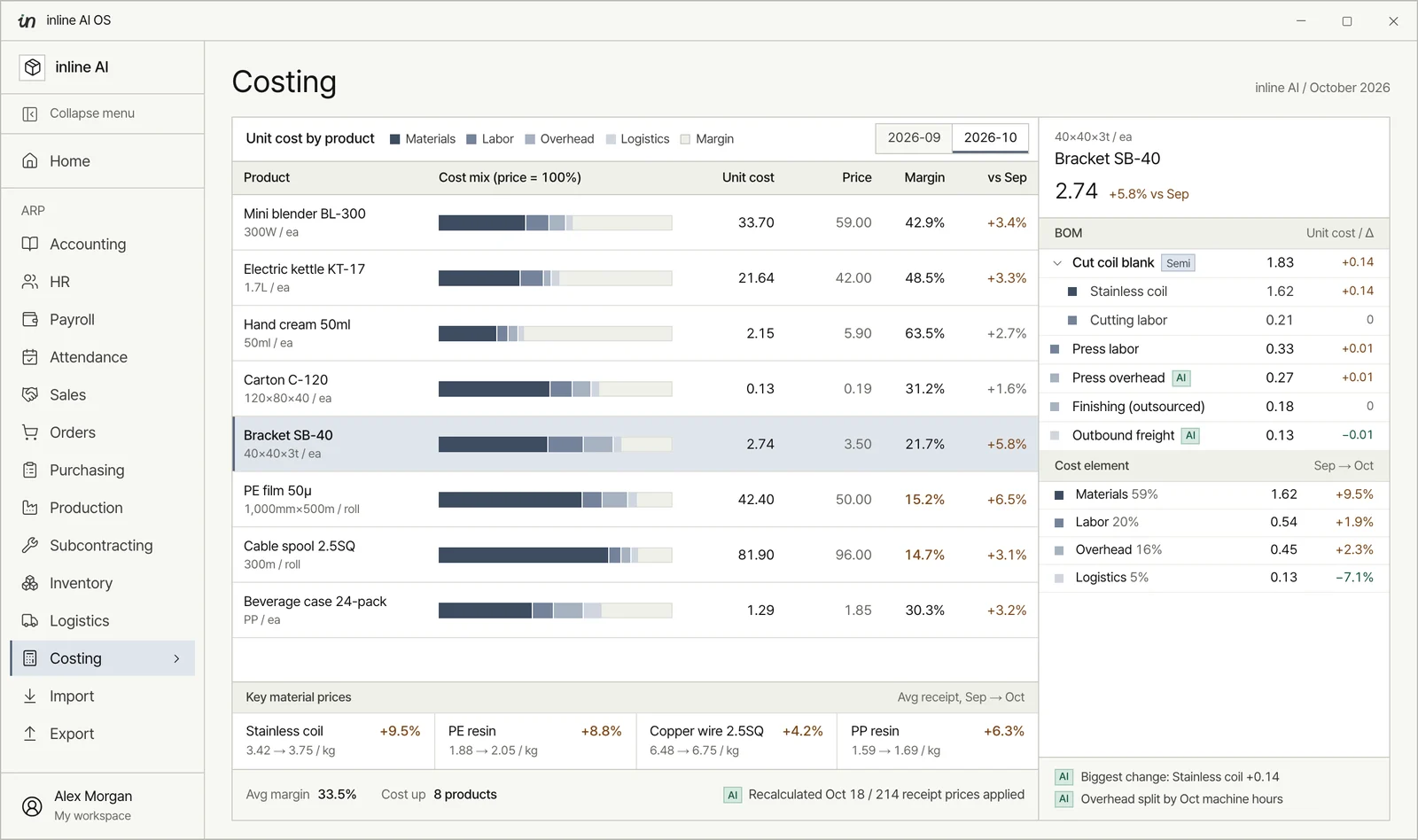Click the Logistics truck icon
The image size is (1418, 840).
(30, 620)
